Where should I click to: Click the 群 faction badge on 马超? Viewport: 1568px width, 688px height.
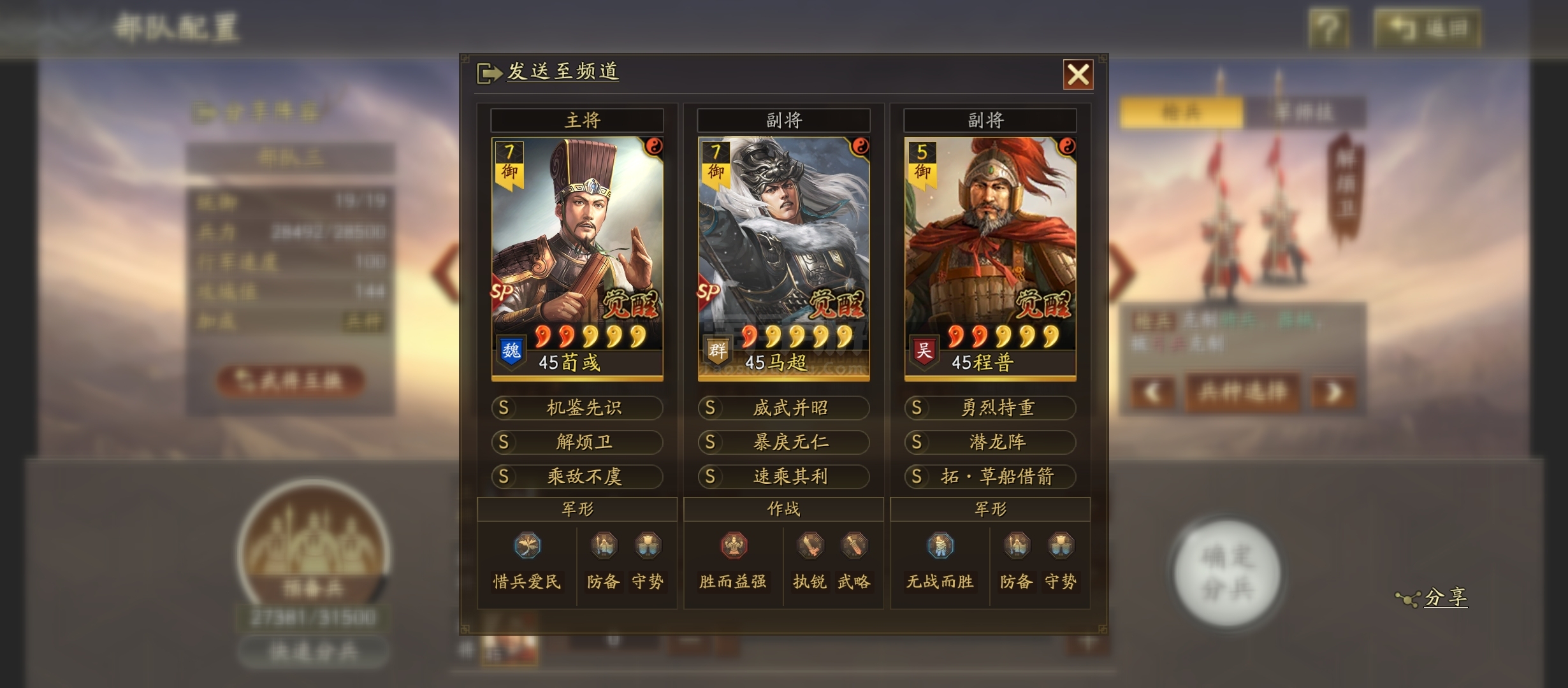click(718, 351)
